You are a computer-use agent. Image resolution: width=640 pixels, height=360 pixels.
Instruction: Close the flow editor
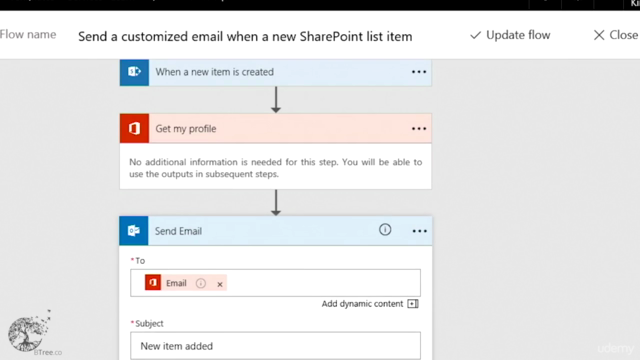[616, 35]
